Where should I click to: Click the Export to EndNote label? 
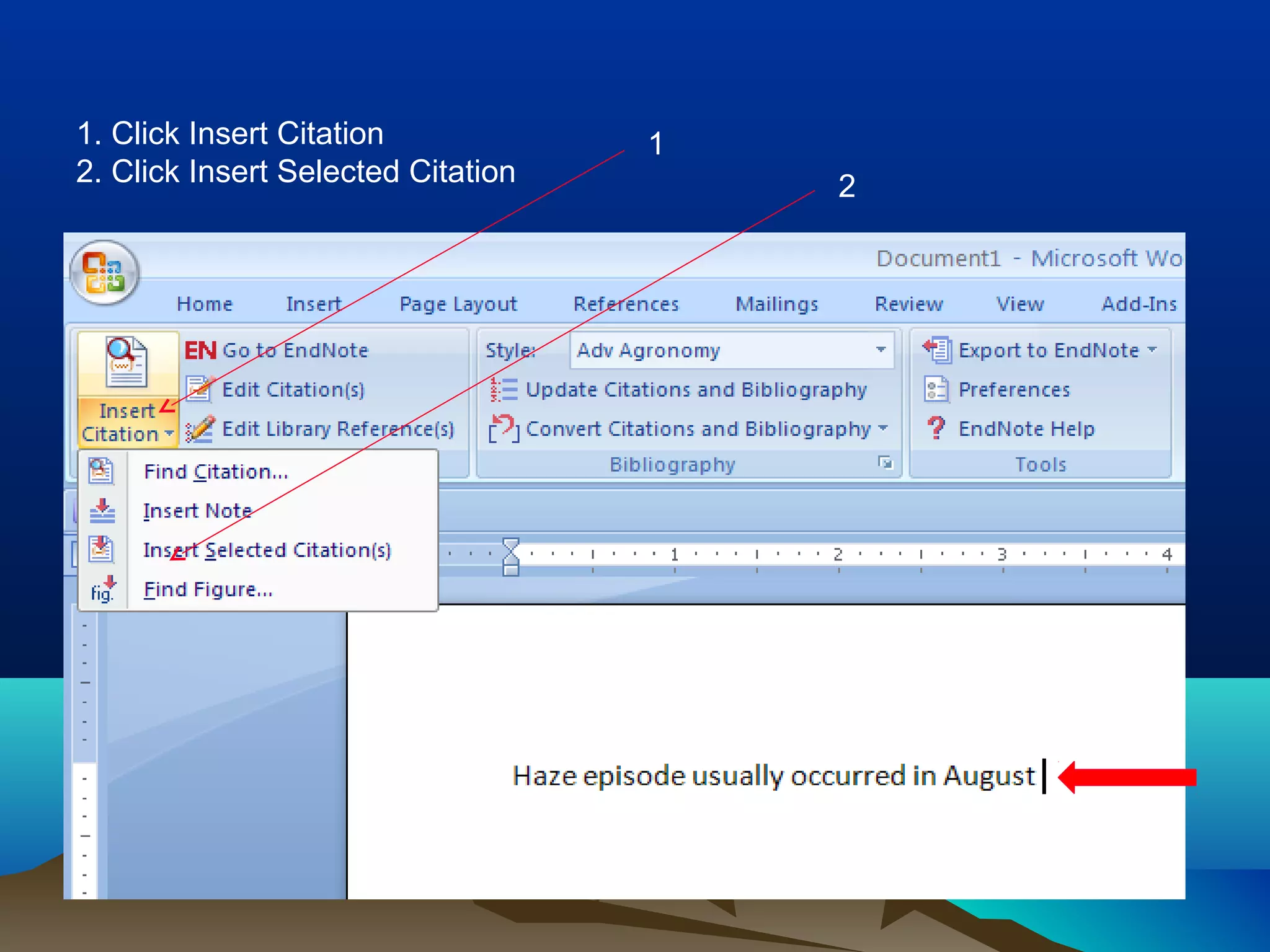1049,350
